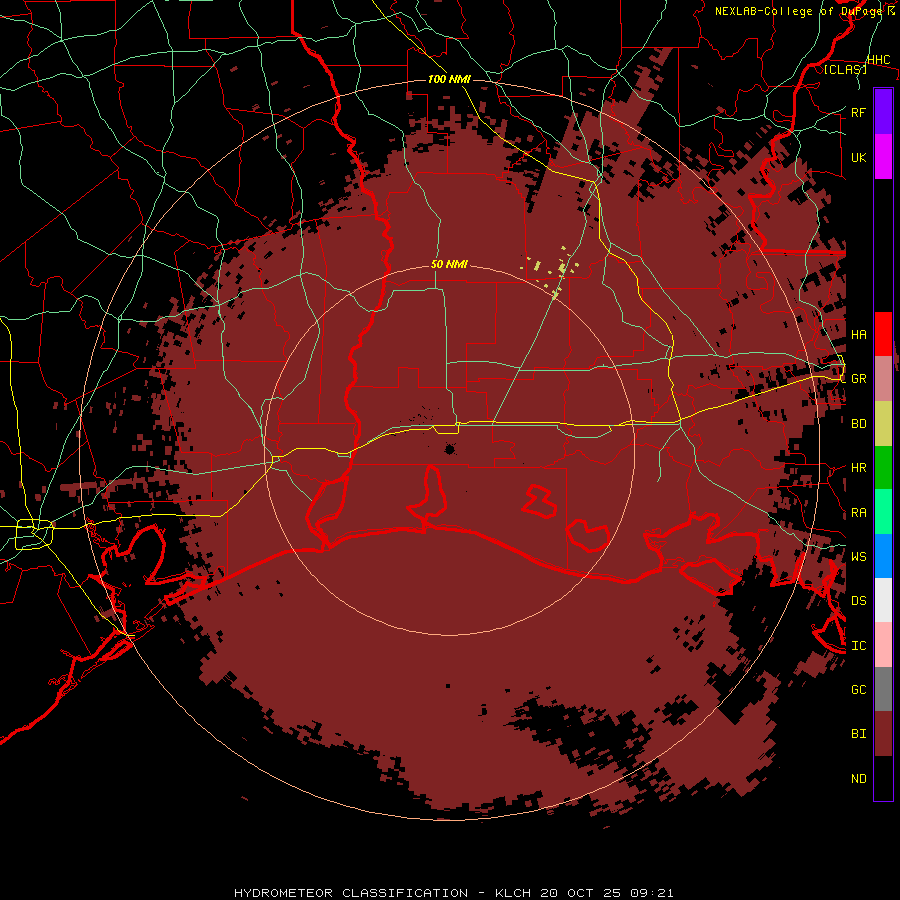The width and height of the screenshot is (900, 900).
Task: Pick the mint green RA swatch
Action: (x=883, y=512)
